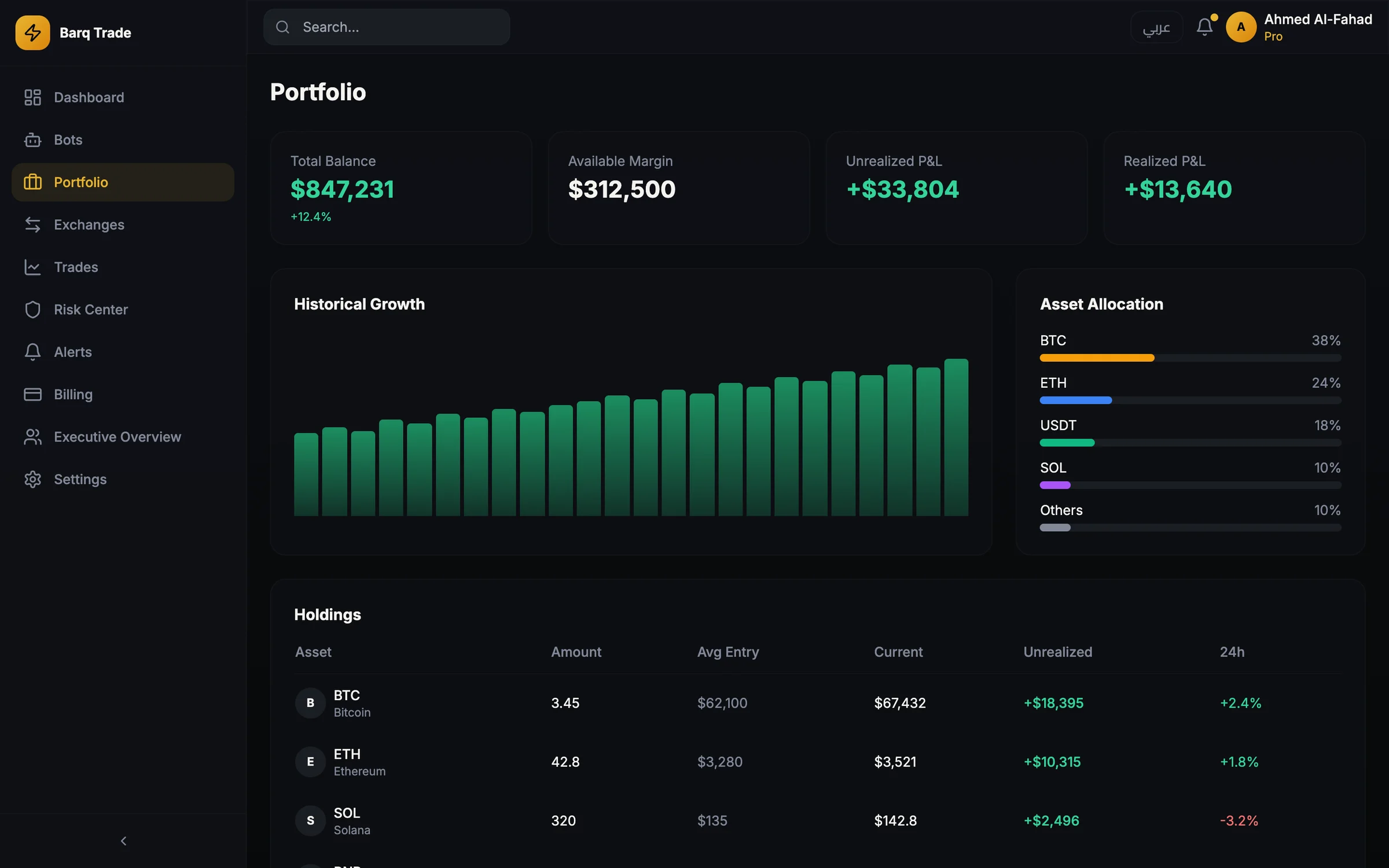Click the ETH blue allocation bar

(1076, 400)
